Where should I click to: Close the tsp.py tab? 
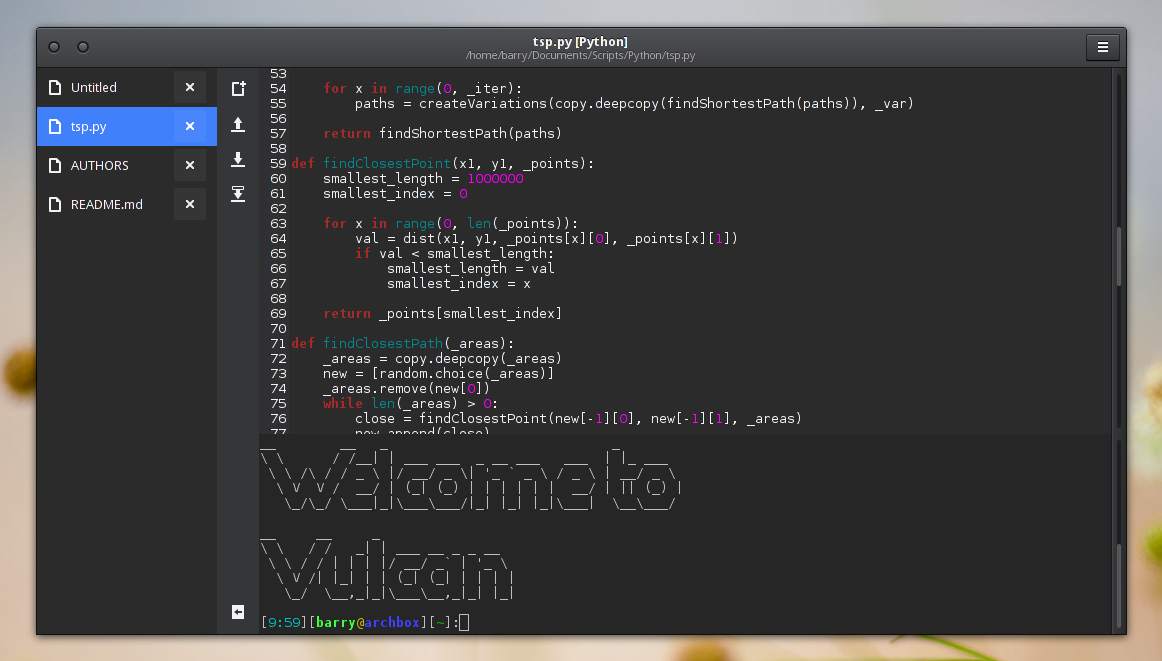click(x=190, y=127)
